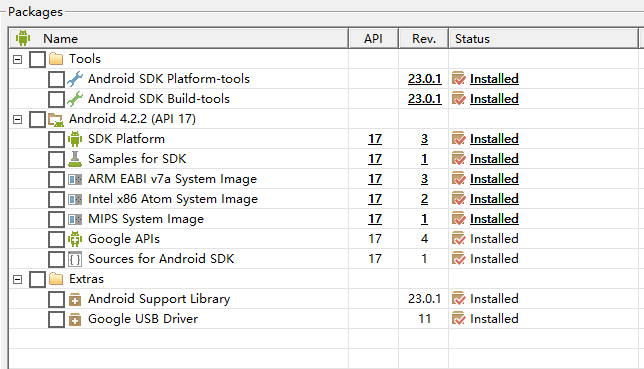
Task: Click installed status icon for Android Support Library
Action: (x=458, y=299)
